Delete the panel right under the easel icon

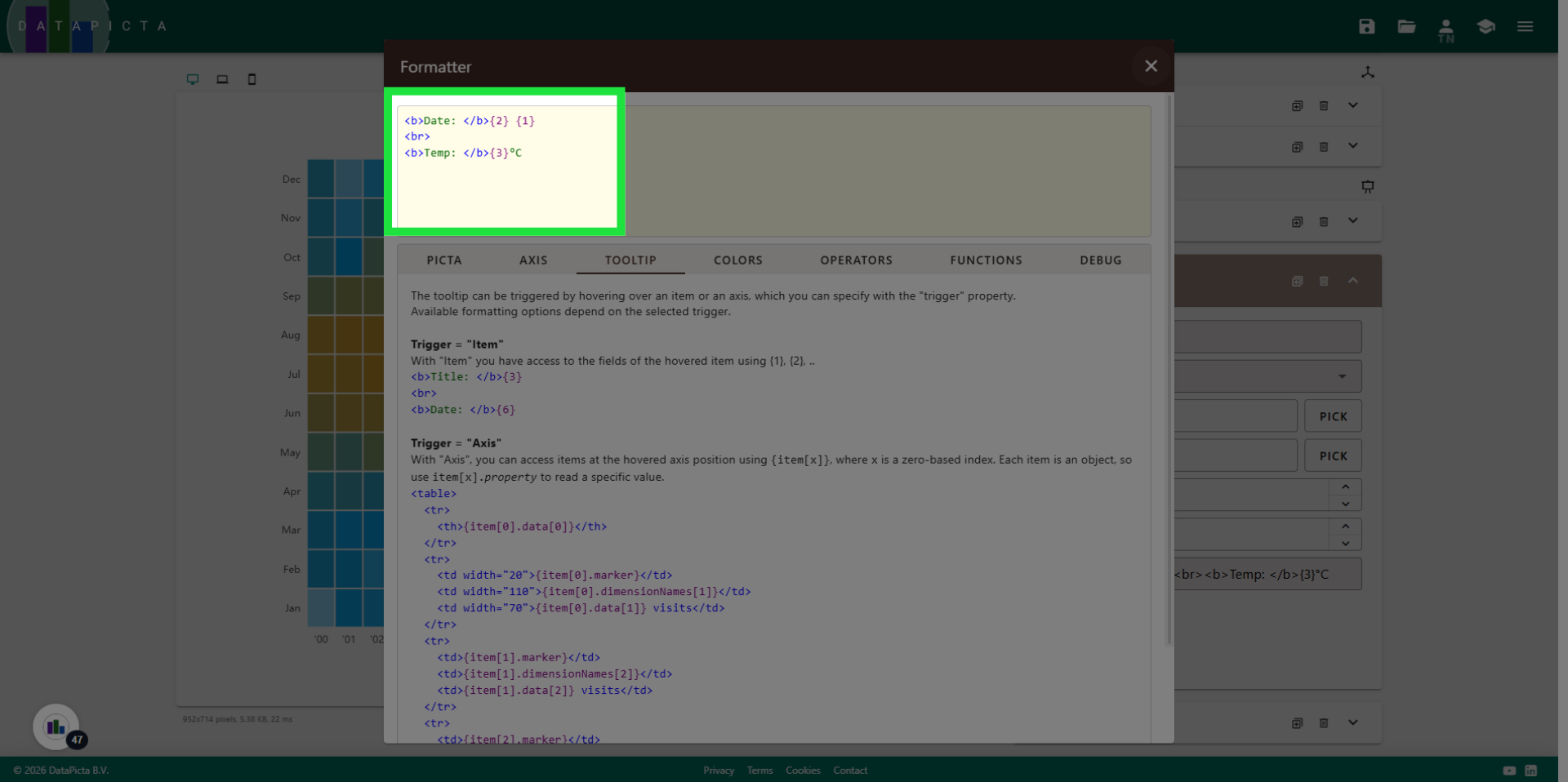coord(1324,221)
